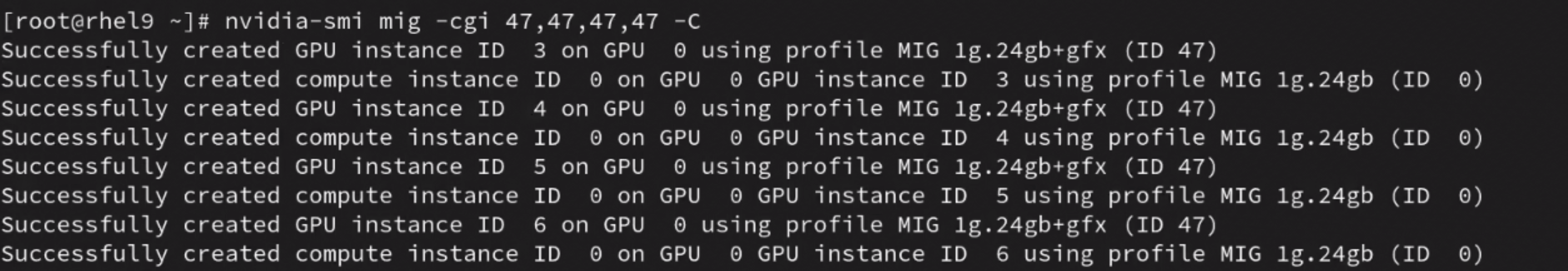The image size is (1568, 271).
Task: Click the last 'Successfully' word in the output
Action: tap(84, 254)
